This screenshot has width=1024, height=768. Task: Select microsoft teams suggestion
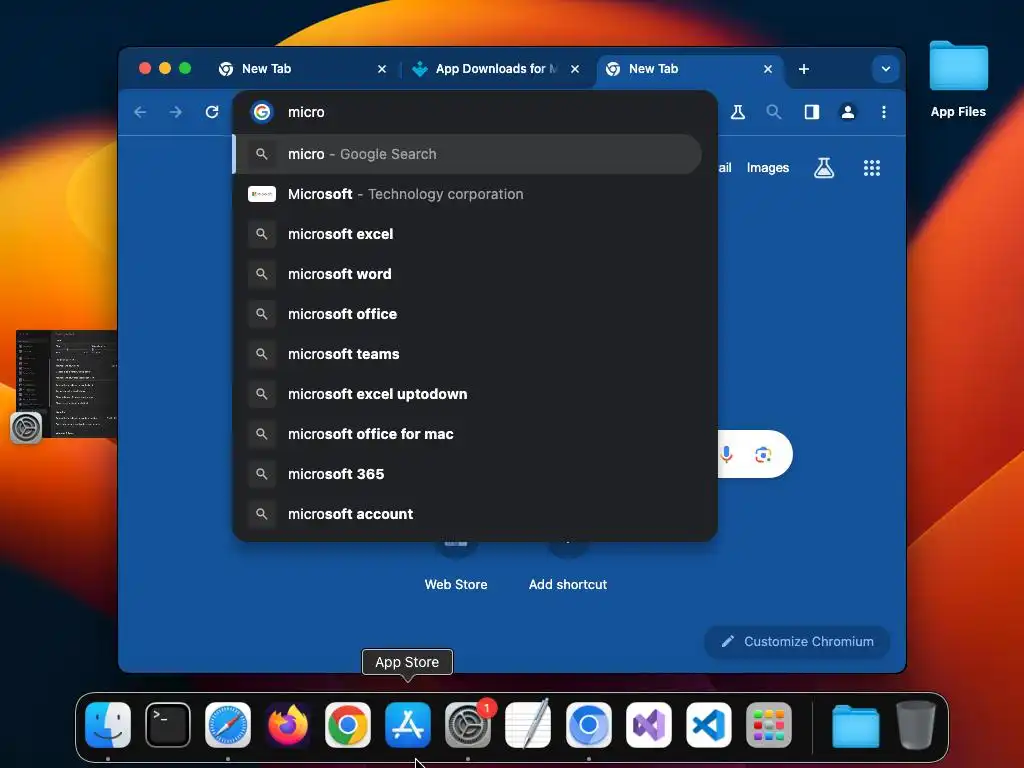[468, 354]
